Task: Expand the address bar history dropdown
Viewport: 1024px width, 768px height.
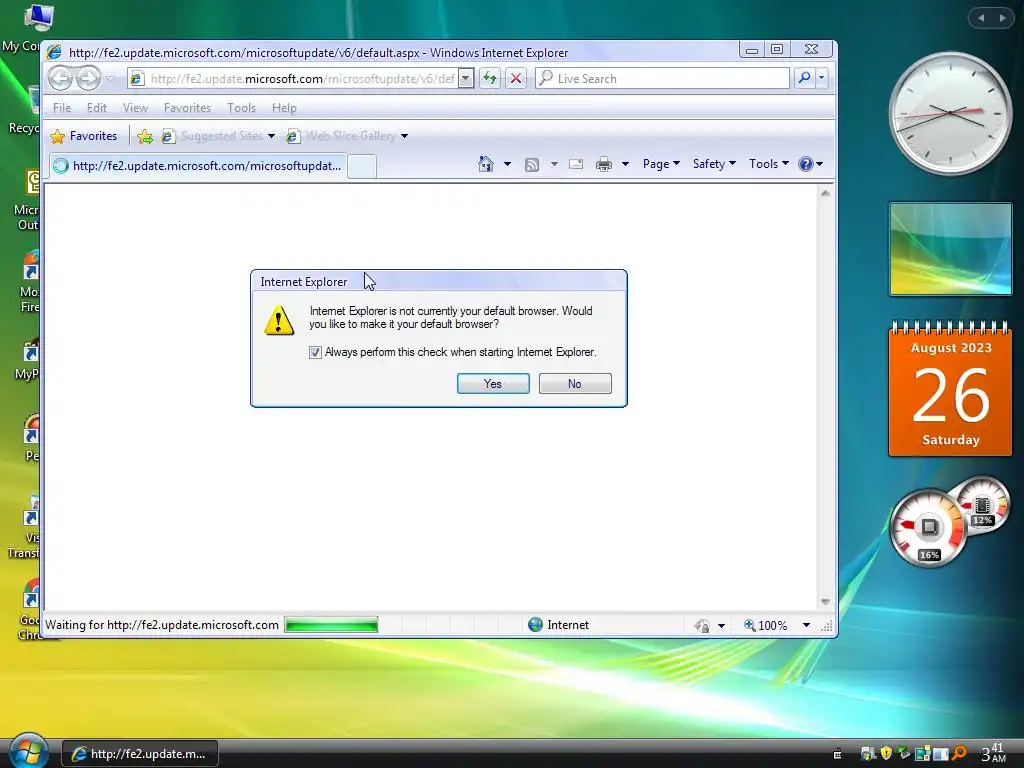Action: coord(466,78)
